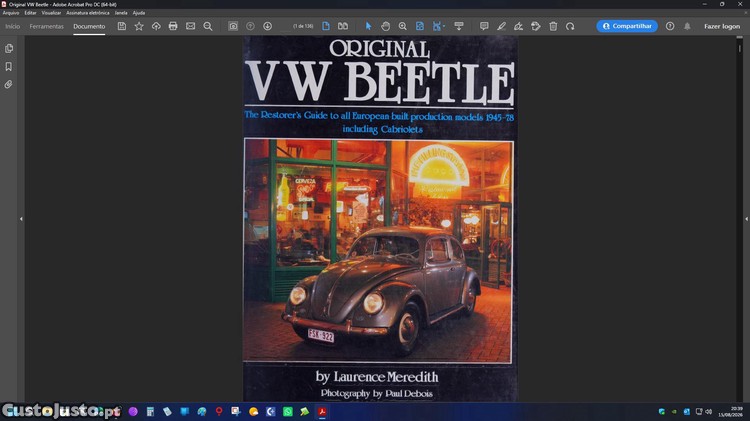The height and width of the screenshot is (421, 750).
Task: Fit page to window icon
Action: (419, 26)
